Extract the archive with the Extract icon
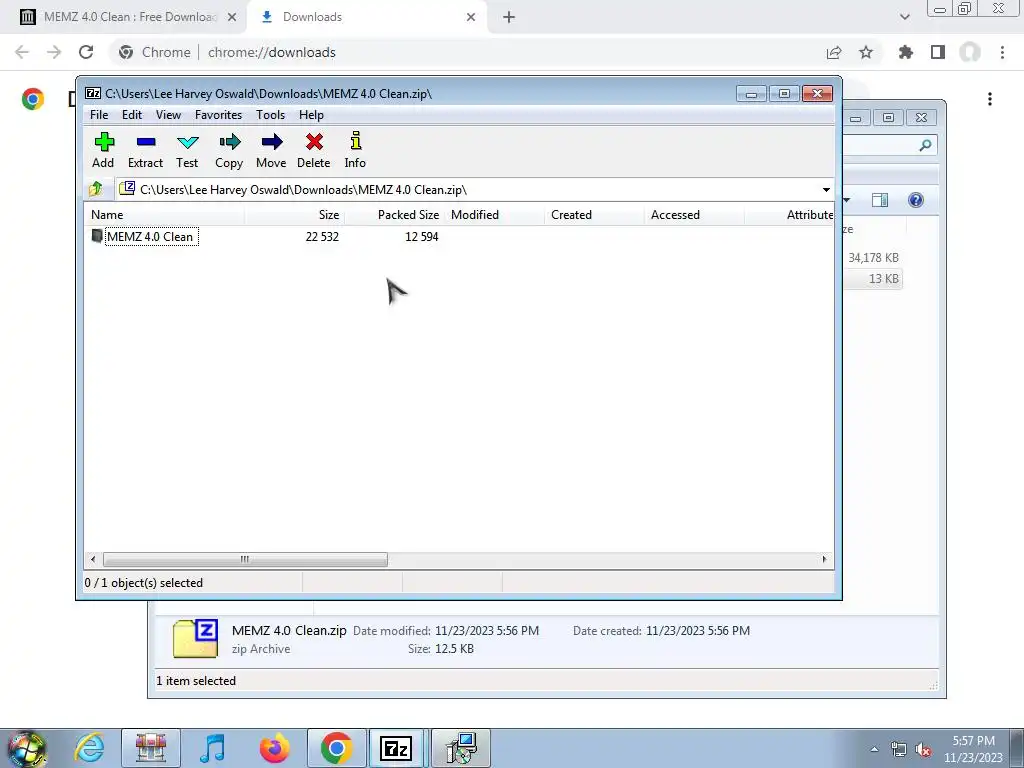Image resolution: width=1024 pixels, height=768 pixels. point(145,150)
